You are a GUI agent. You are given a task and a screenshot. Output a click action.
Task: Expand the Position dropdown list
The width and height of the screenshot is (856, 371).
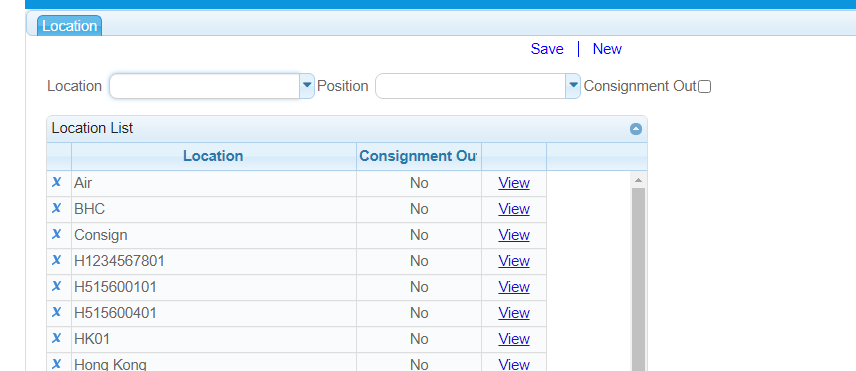coord(573,86)
